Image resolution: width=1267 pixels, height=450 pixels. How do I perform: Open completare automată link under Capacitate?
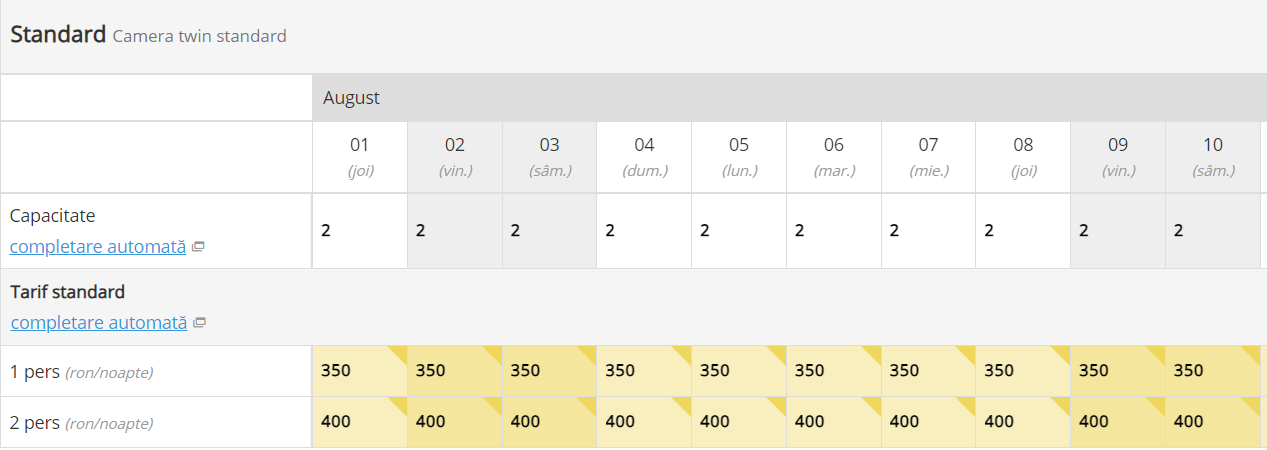click(x=97, y=246)
